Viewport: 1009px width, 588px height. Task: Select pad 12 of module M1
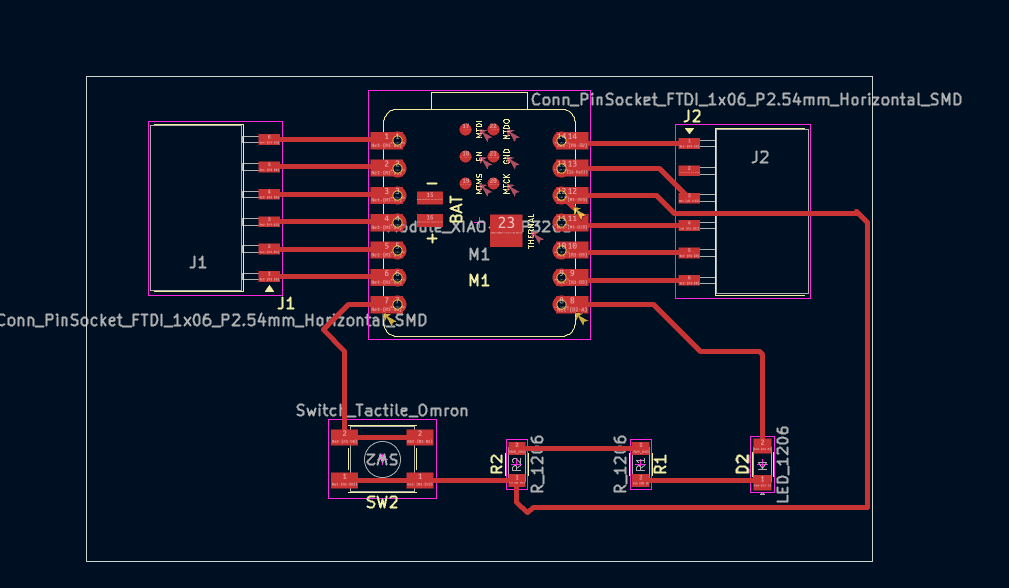tap(571, 194)
